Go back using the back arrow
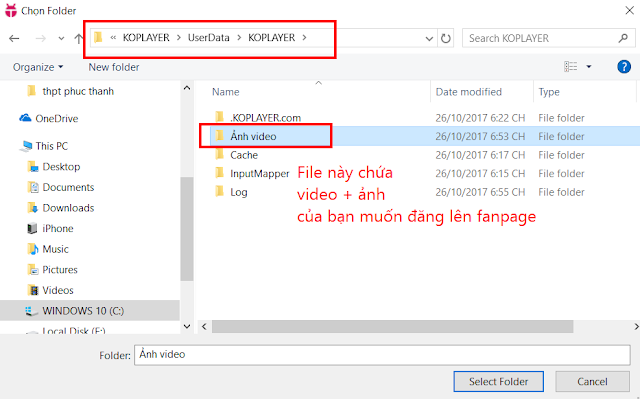The width and height of the screenshot is (640, 399). point(14,38)
